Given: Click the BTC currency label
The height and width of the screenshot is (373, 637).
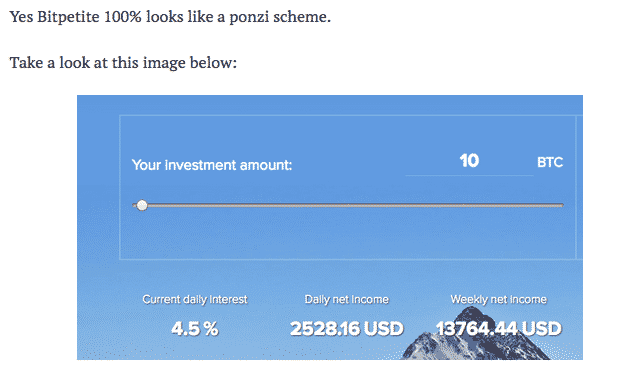Looking at the screenshot, I should 550,162.
